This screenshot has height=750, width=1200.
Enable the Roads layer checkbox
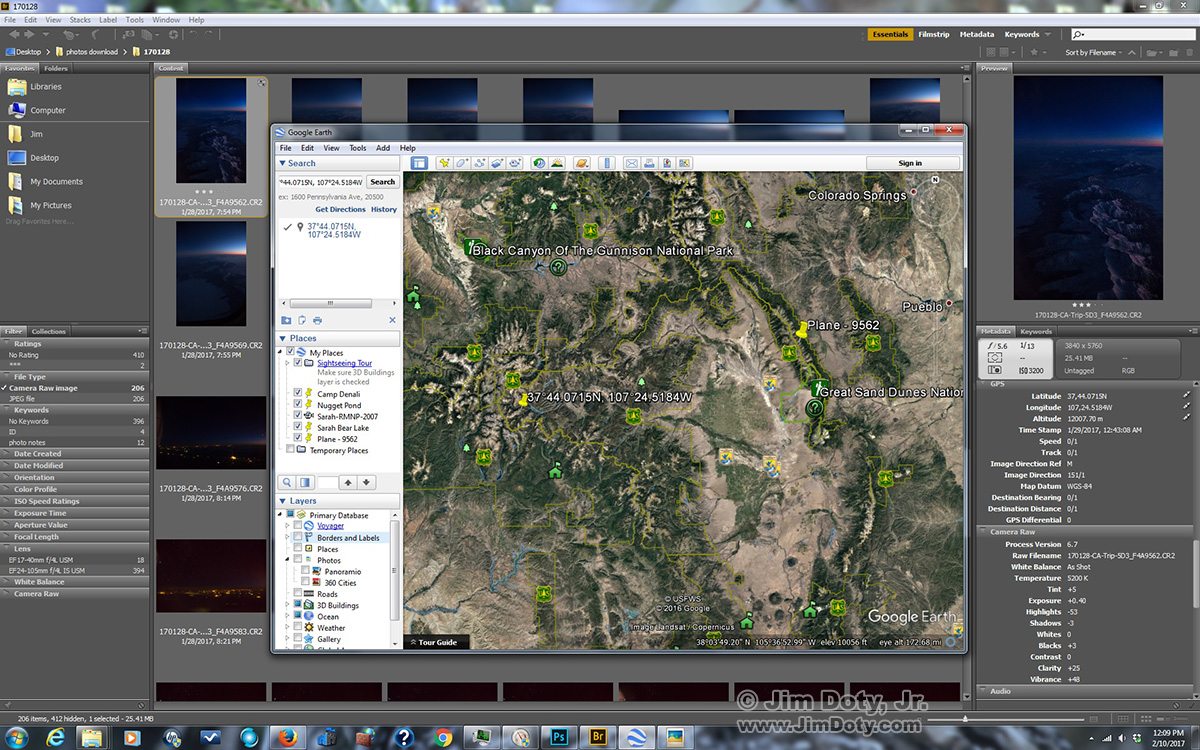click(298, 593)
